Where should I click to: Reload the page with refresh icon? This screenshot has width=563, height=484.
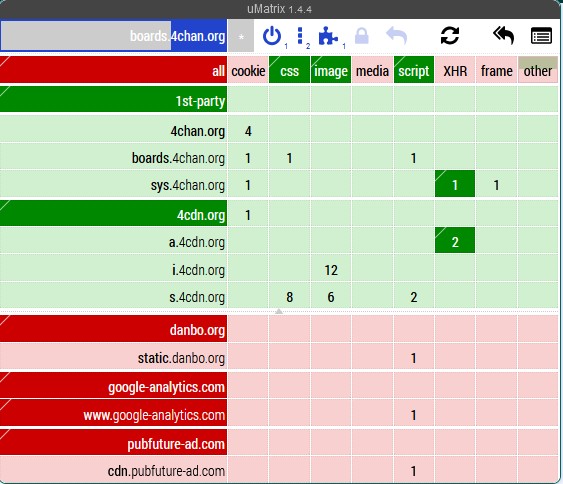tap(450, 36)
